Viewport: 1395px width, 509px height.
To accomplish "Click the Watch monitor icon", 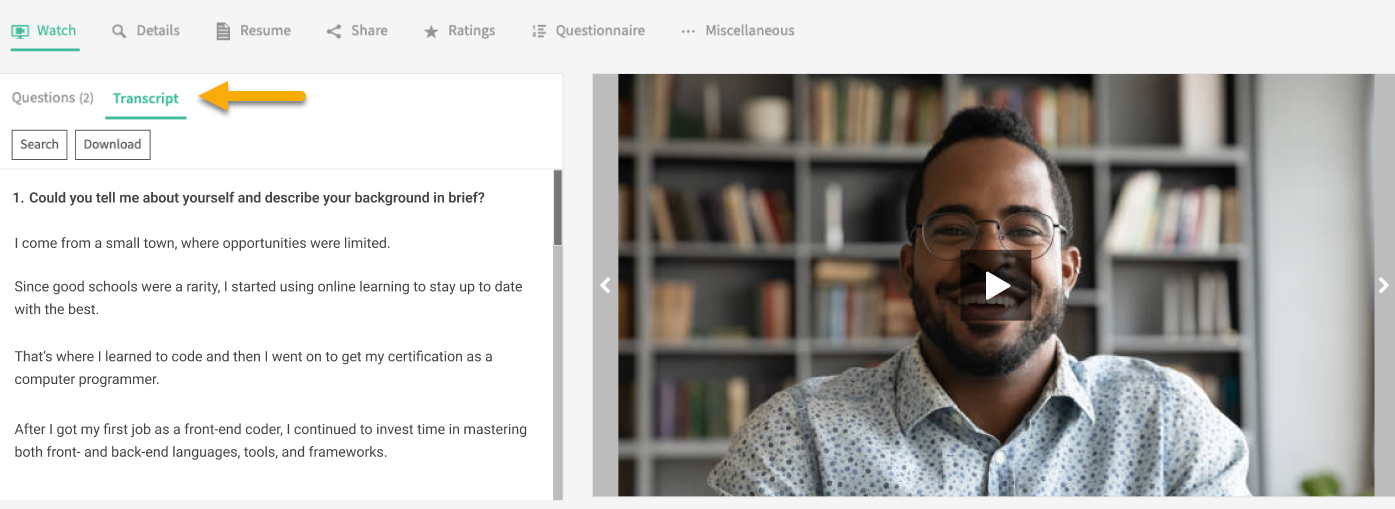I will pos(20,31).
